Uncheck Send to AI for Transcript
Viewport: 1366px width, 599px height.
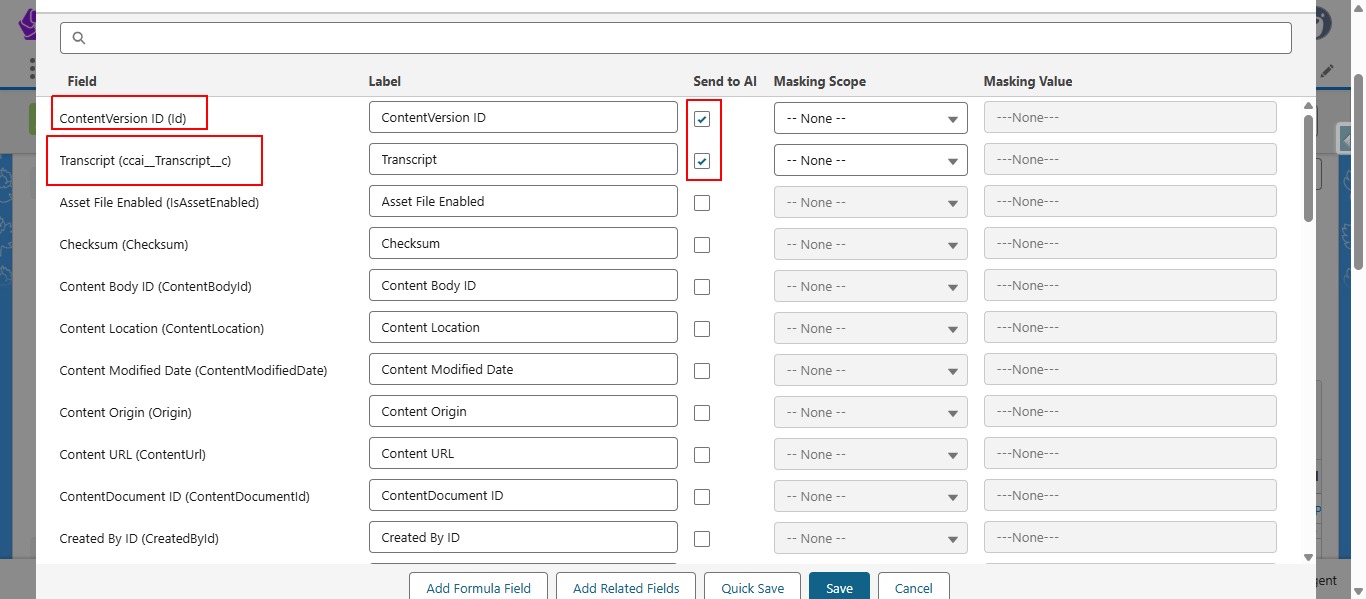702,161
